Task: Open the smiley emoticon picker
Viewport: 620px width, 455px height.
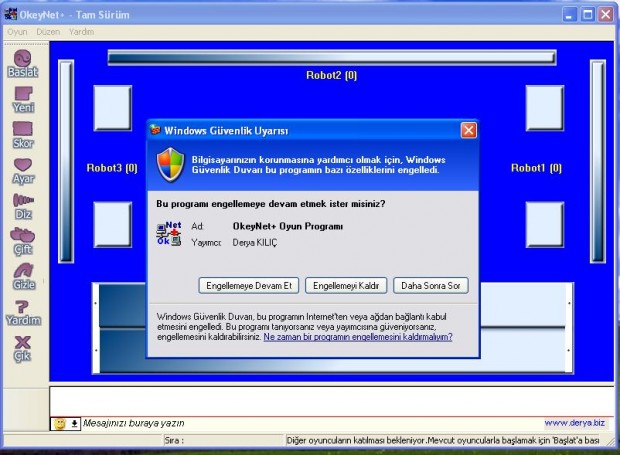Action: 60,424
